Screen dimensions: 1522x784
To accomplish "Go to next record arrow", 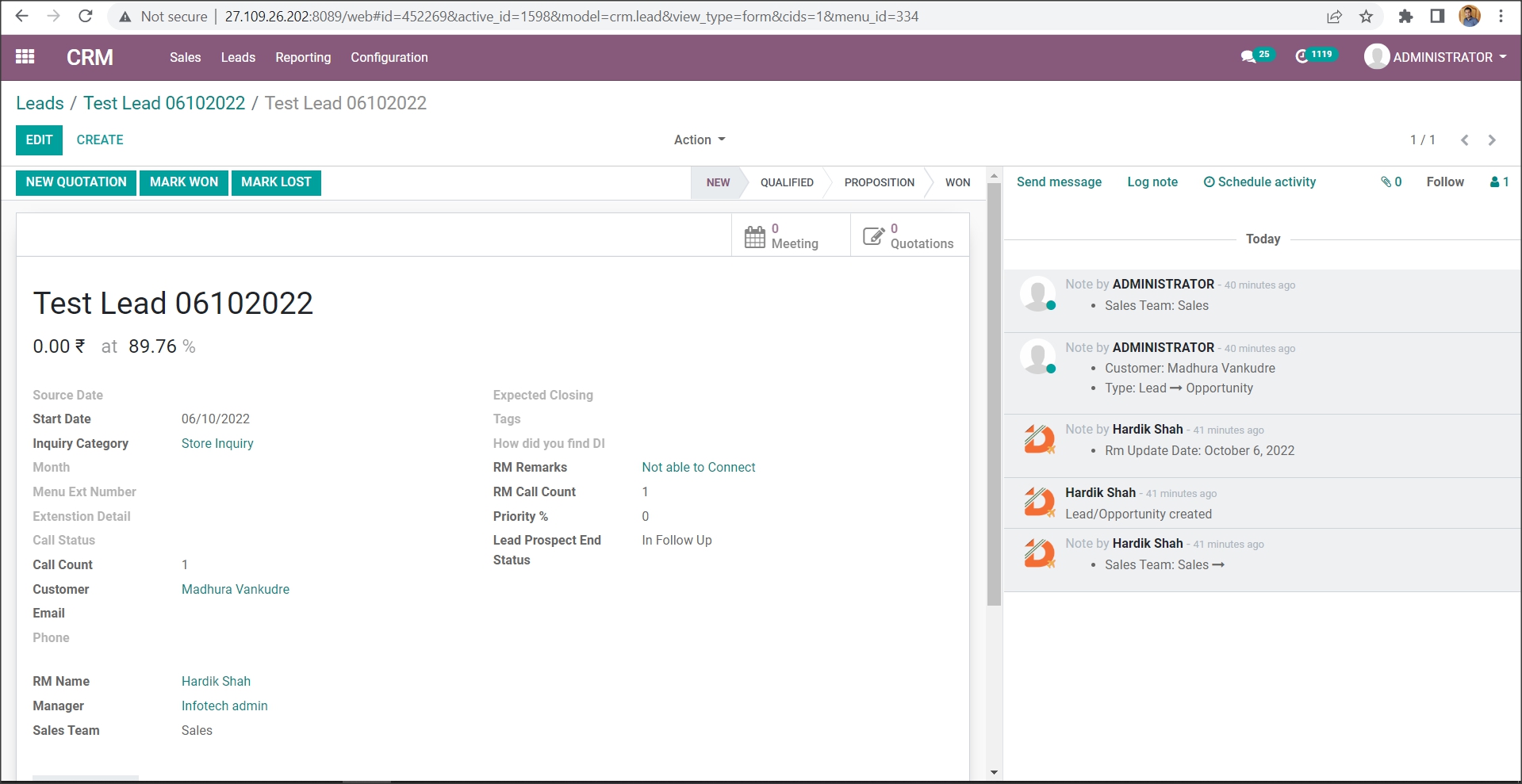I will 1492,140.
